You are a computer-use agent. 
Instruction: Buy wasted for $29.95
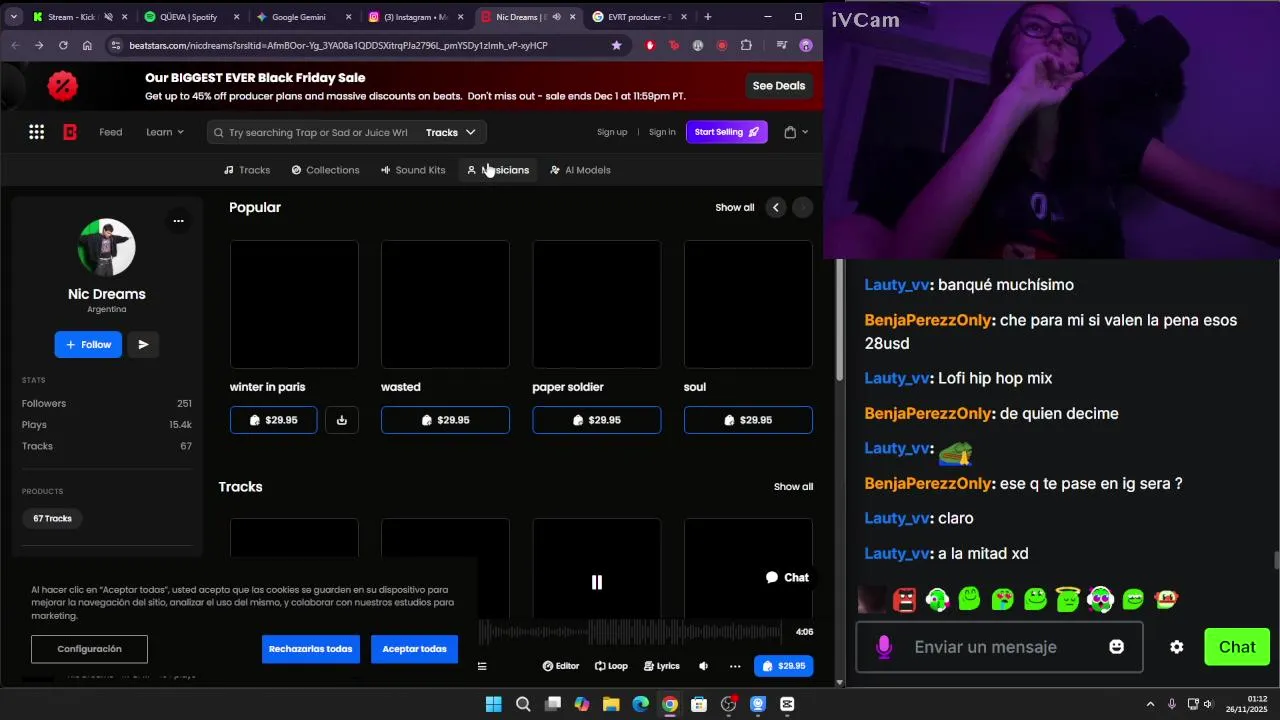tap(445, 420)
